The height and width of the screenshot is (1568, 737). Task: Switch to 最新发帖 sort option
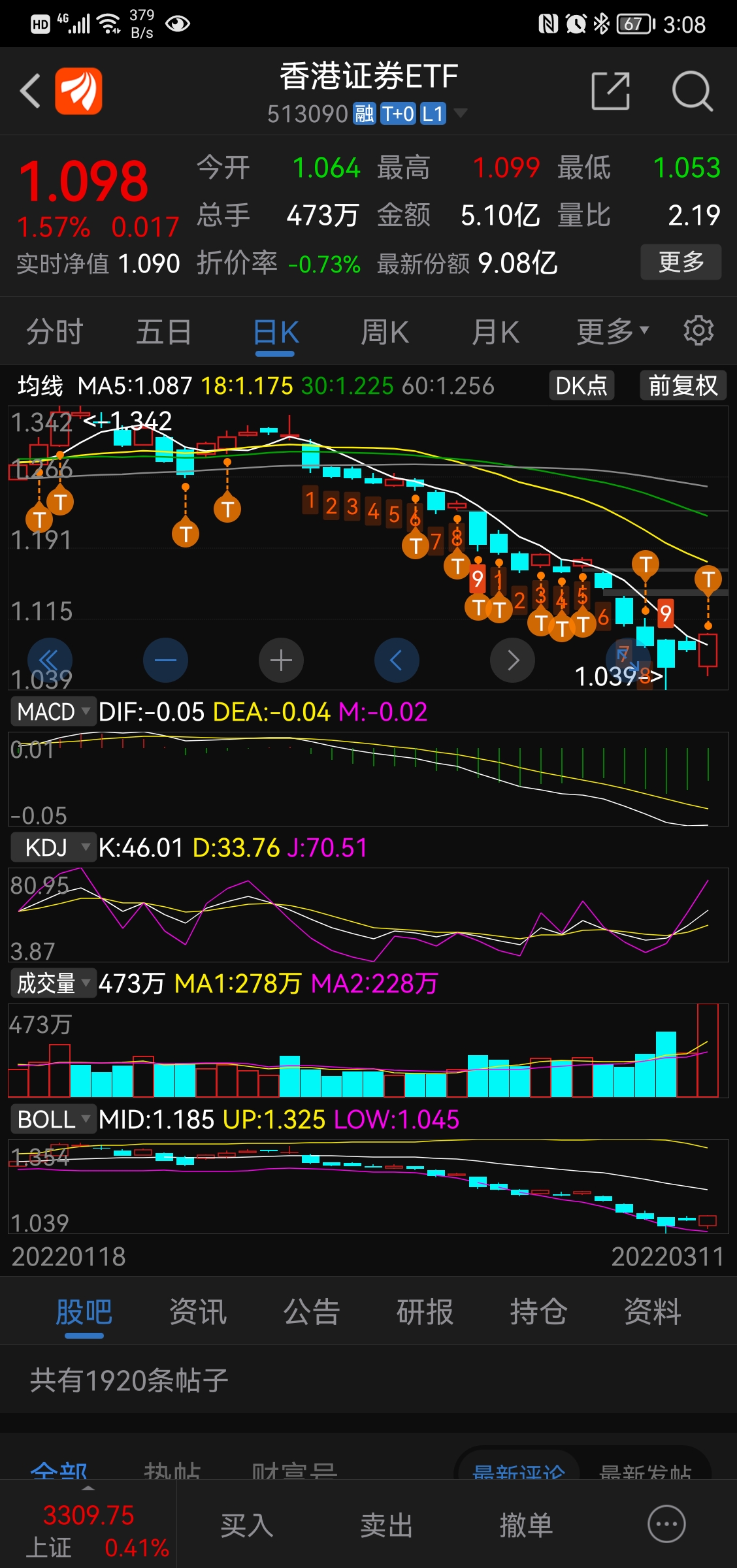coord(645,1471)
